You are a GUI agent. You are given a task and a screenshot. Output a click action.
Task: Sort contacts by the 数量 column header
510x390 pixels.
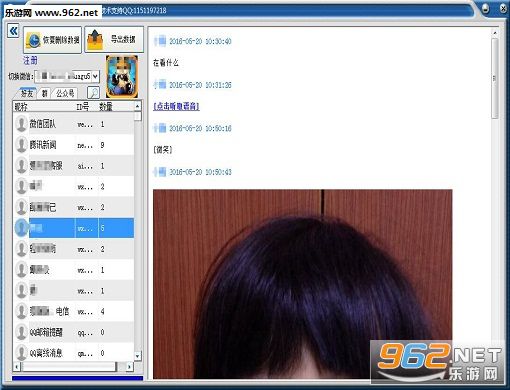click(x=106, y=107)
